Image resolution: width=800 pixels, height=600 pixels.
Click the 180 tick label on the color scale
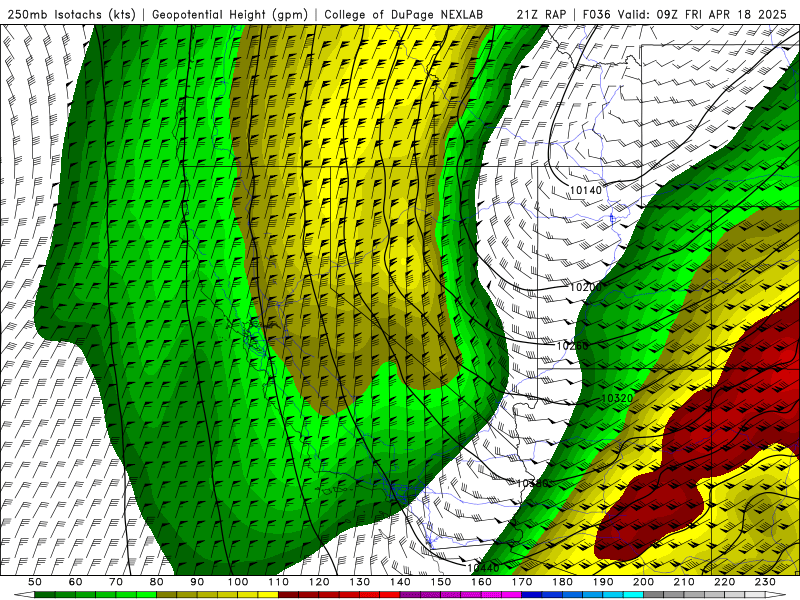pos(562,582)
